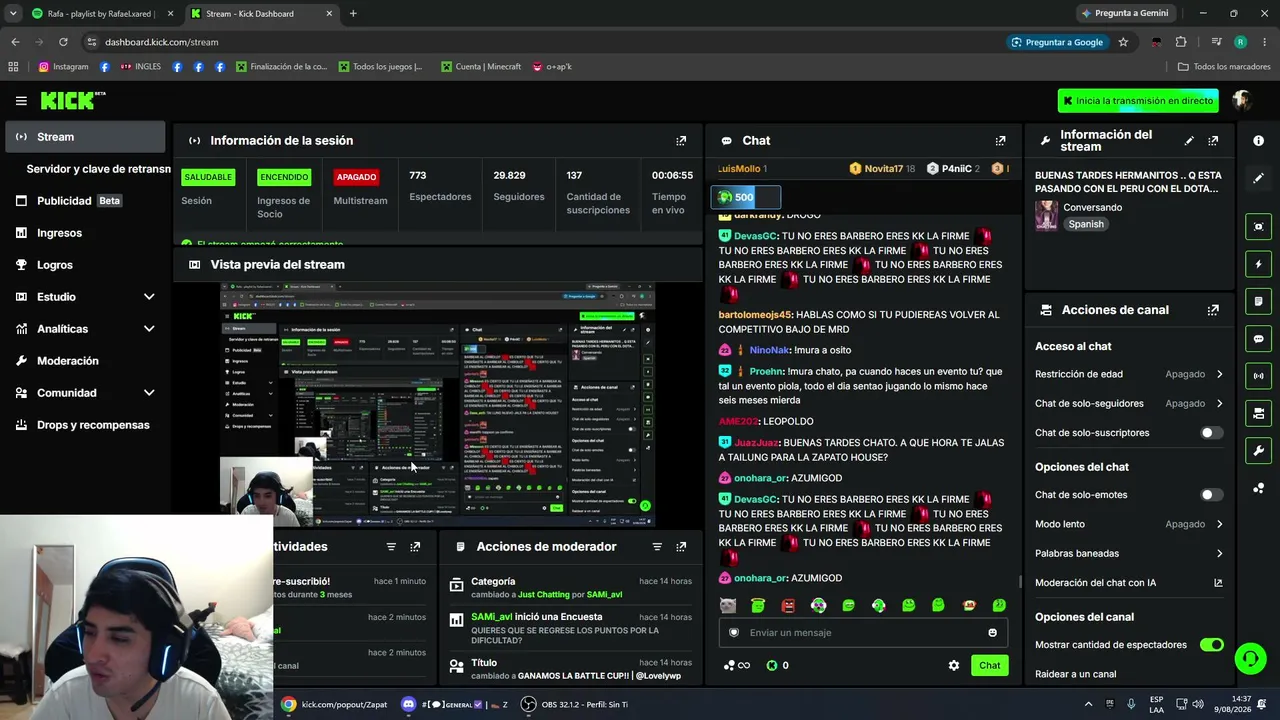Toggle the channel actions icon in the right rail

[x=1258, y=413]
